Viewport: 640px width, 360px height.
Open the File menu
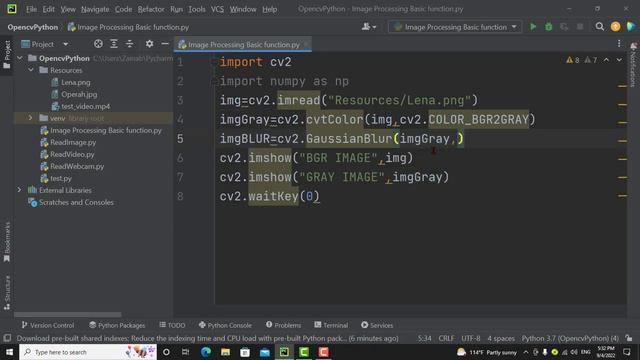point(31,9)
